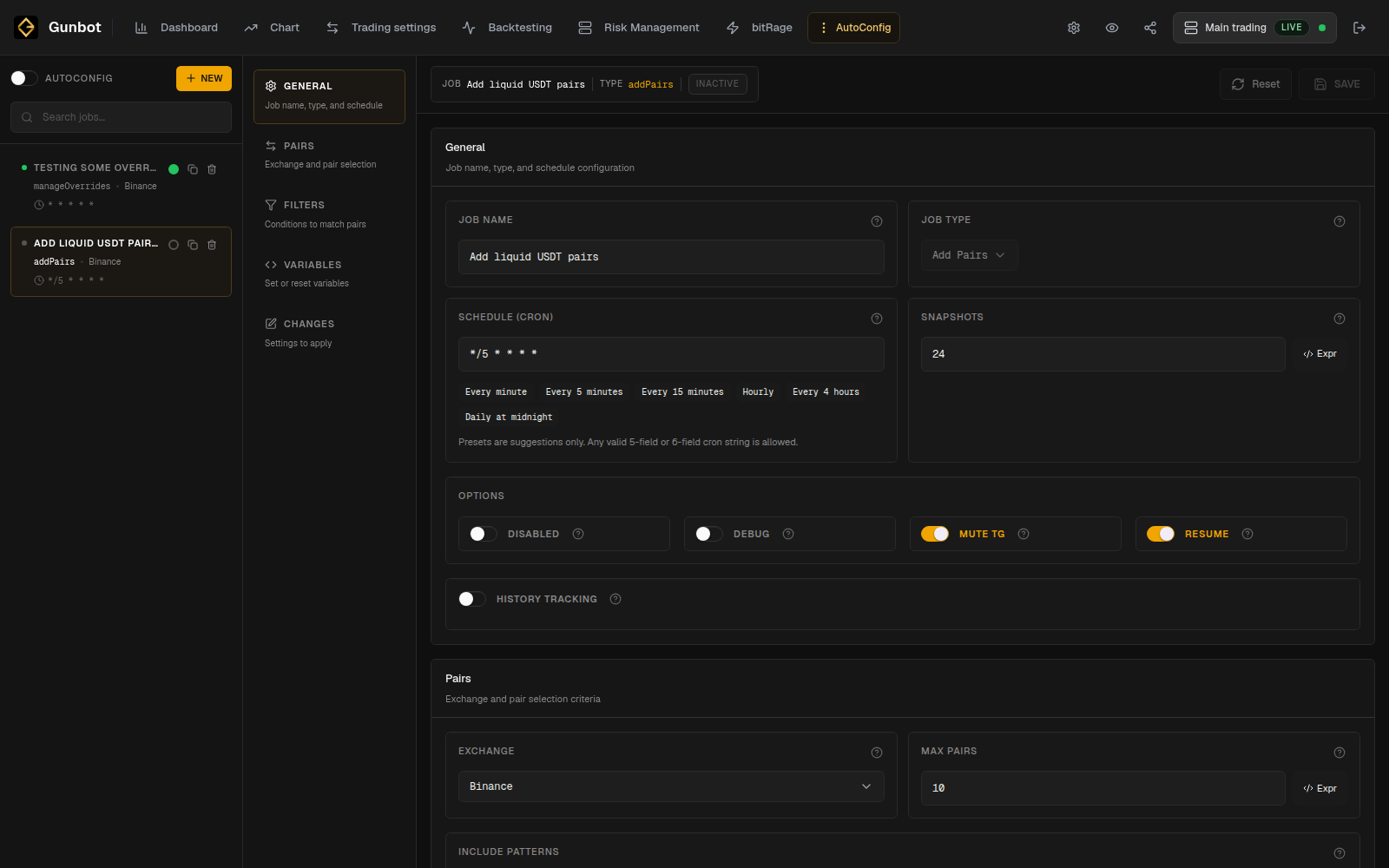Open global settings gear icon
This screenshot has width=1389, height=868.
tap(1074, 28)
